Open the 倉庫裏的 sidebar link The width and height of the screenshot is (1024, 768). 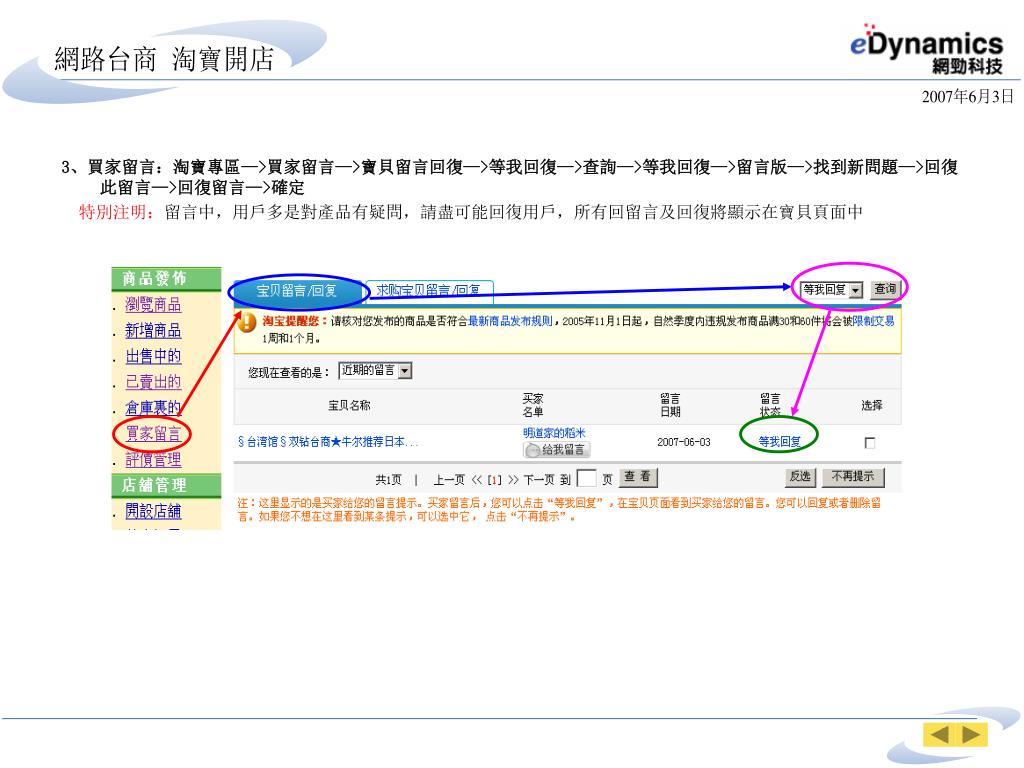point(153,408)
